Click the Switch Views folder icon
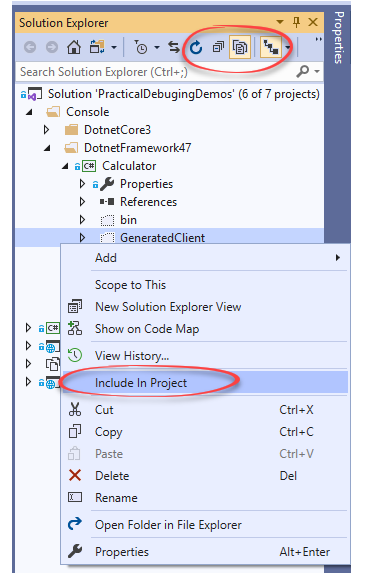Screen dimensions: 372x574 coord(97,47)
